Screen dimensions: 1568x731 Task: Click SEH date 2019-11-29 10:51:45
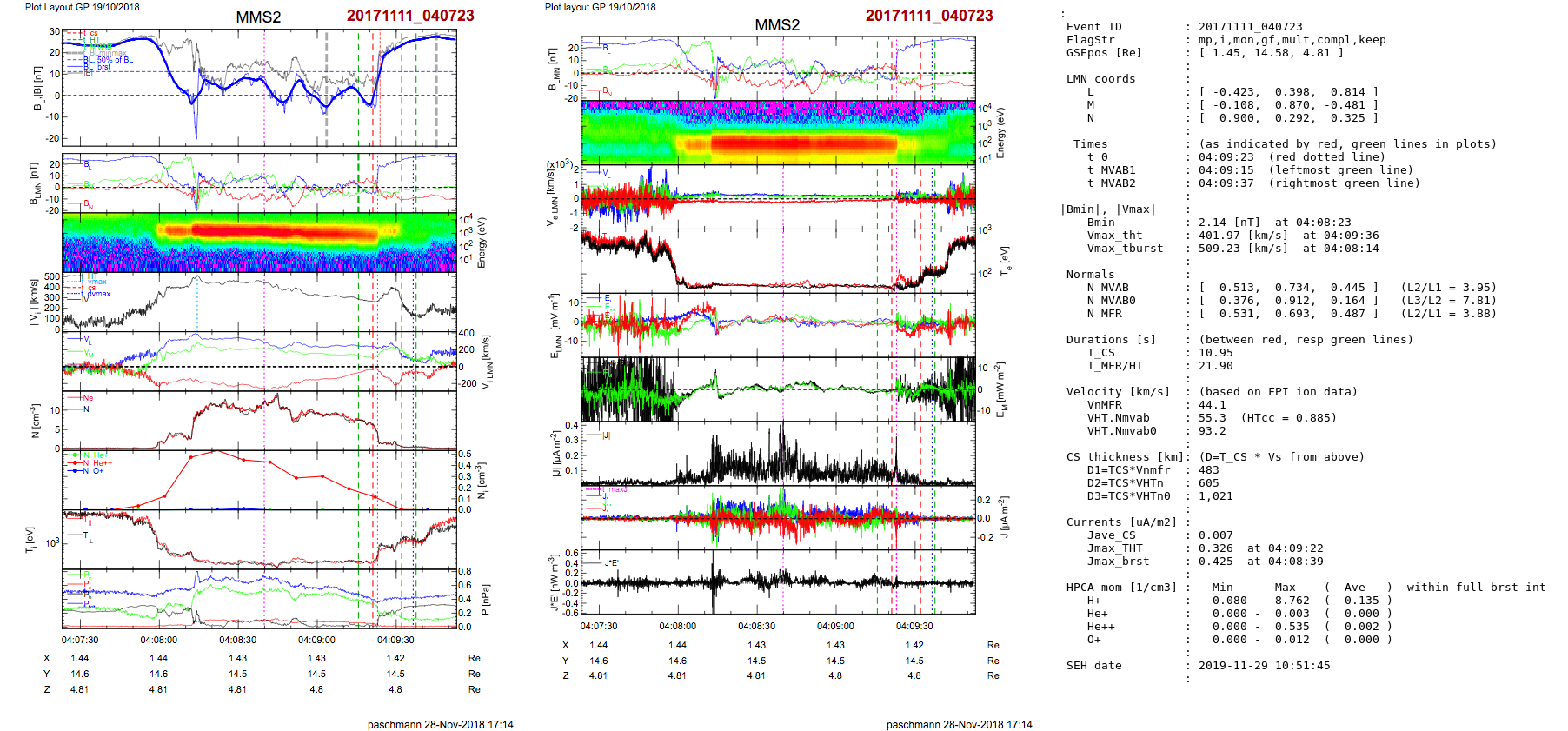(1265, 666)
